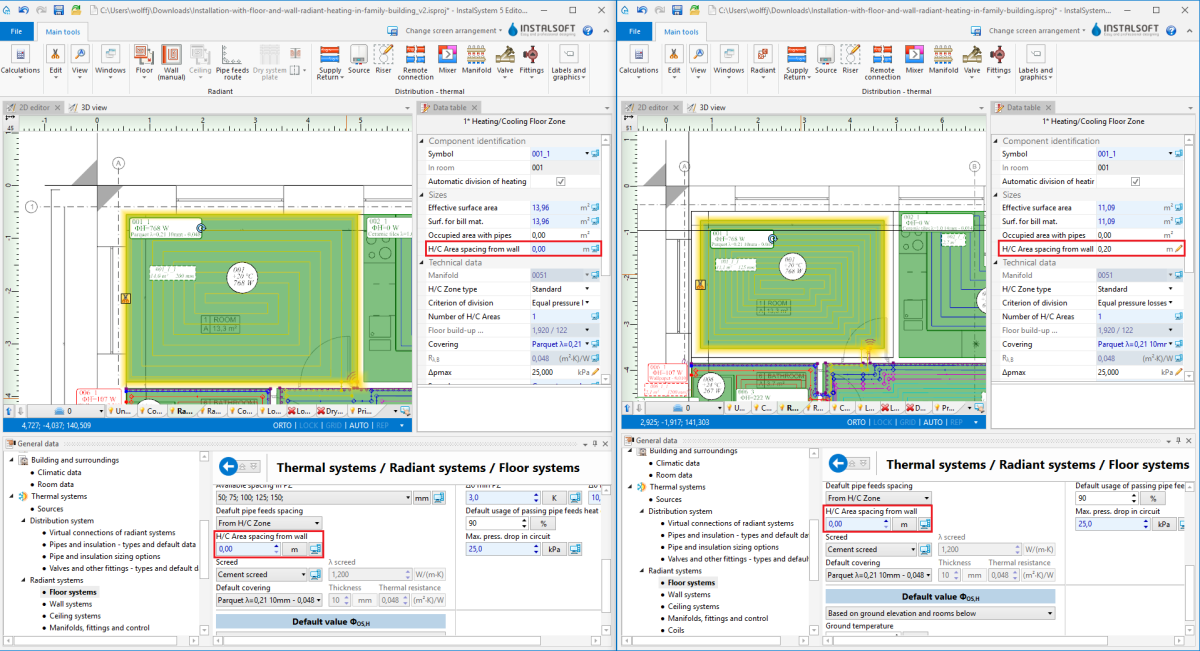Toggle Automatic division of heating checkbox in left window

(x=561, y=181)
